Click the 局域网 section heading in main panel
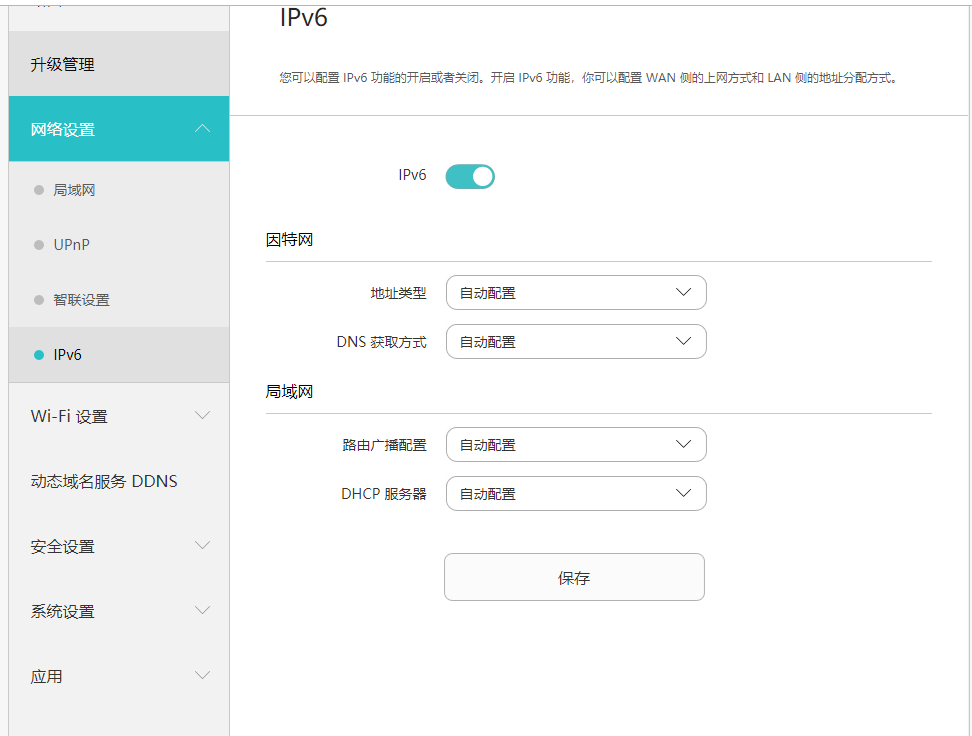 click(289, 392)
